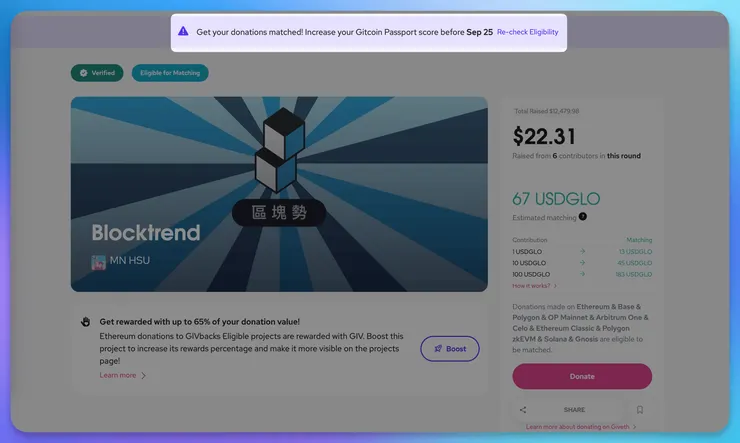Open the Blocktrend project banner image
This screenshot has width=740, height=443.
[x=279, y=194]
